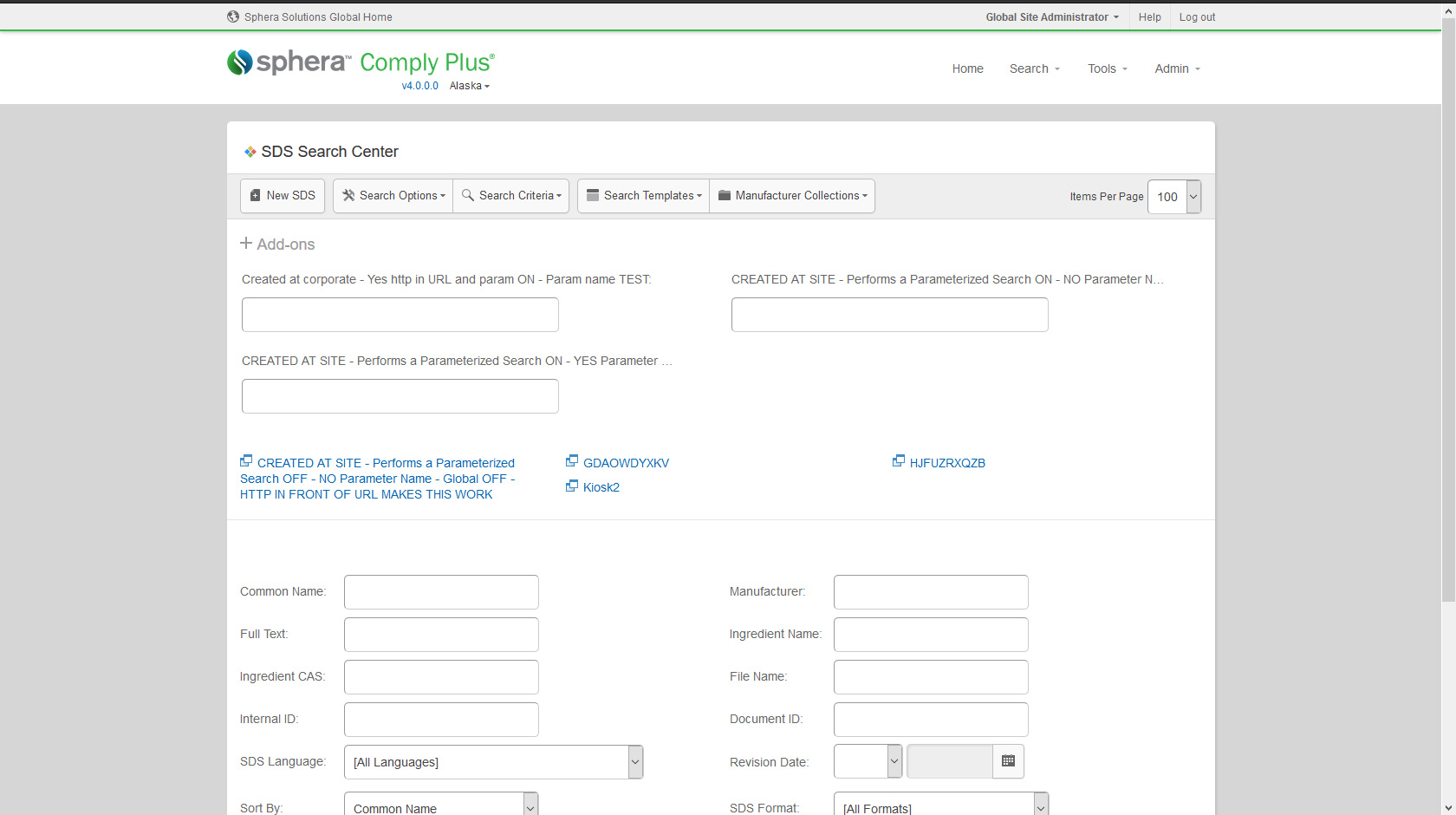Screen dimensions: 1456x815
Task: Click the New SDS button
Action: coord(283,196)
